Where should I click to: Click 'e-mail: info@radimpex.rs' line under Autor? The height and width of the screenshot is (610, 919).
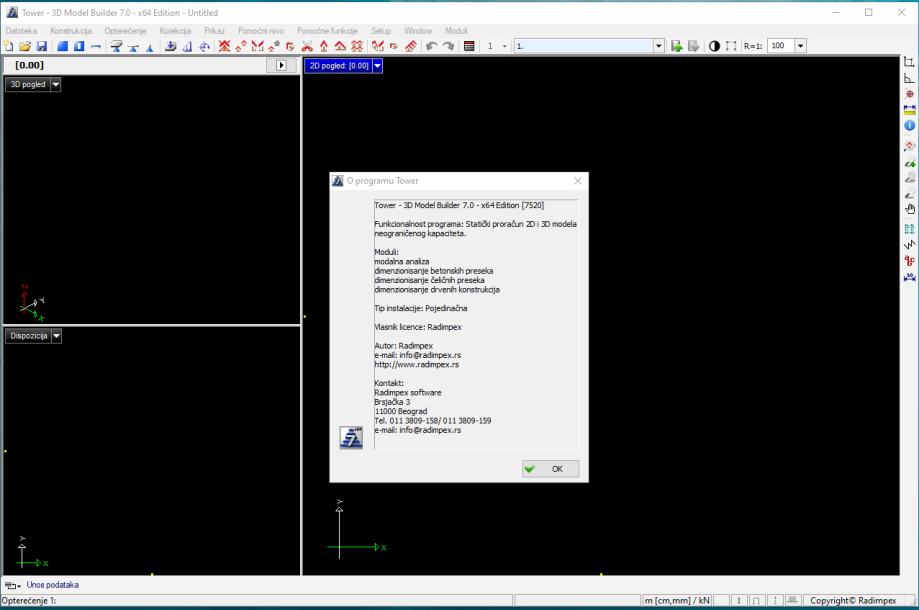(418, 355)
